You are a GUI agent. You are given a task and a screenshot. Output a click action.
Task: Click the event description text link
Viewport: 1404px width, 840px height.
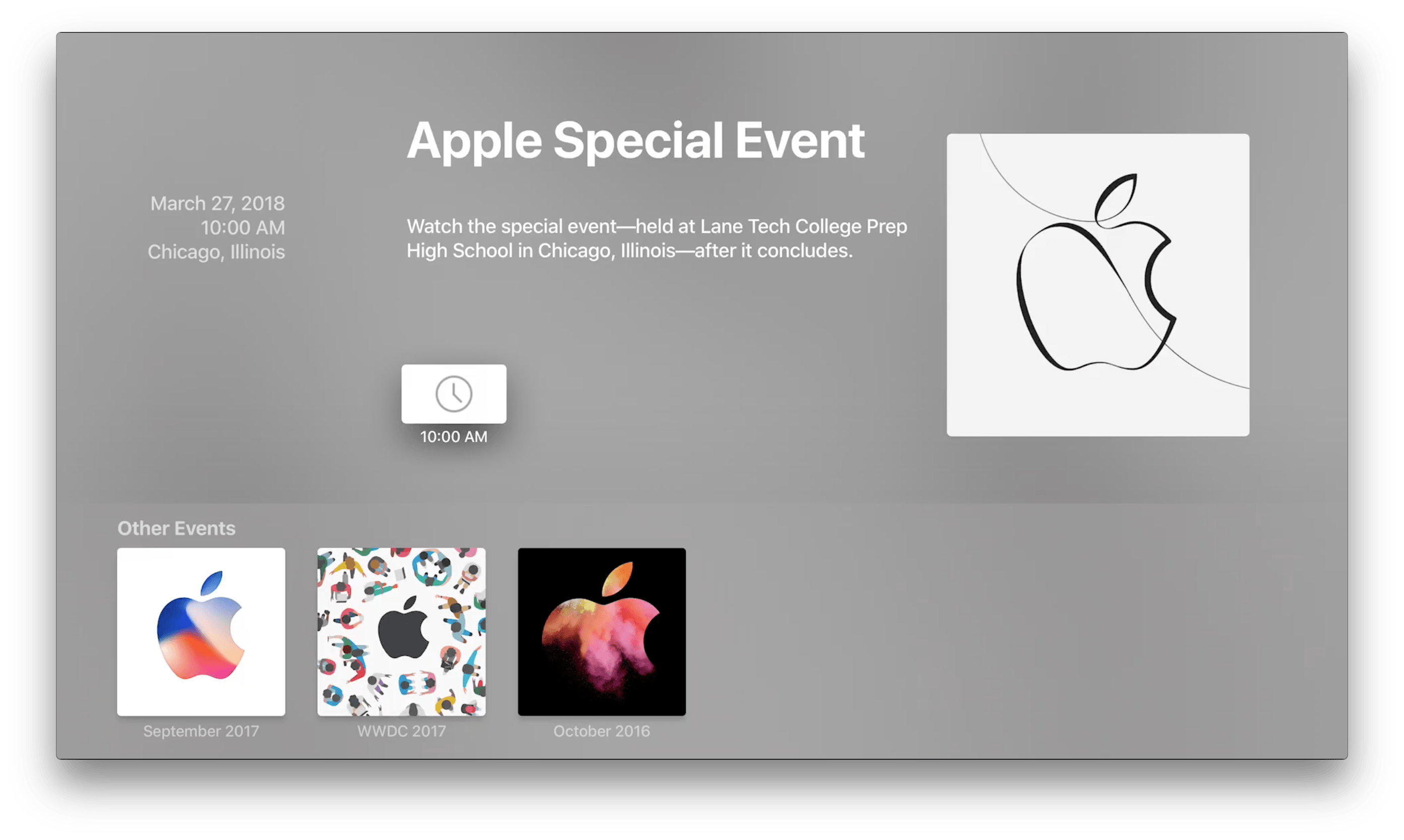coord(656,238)
